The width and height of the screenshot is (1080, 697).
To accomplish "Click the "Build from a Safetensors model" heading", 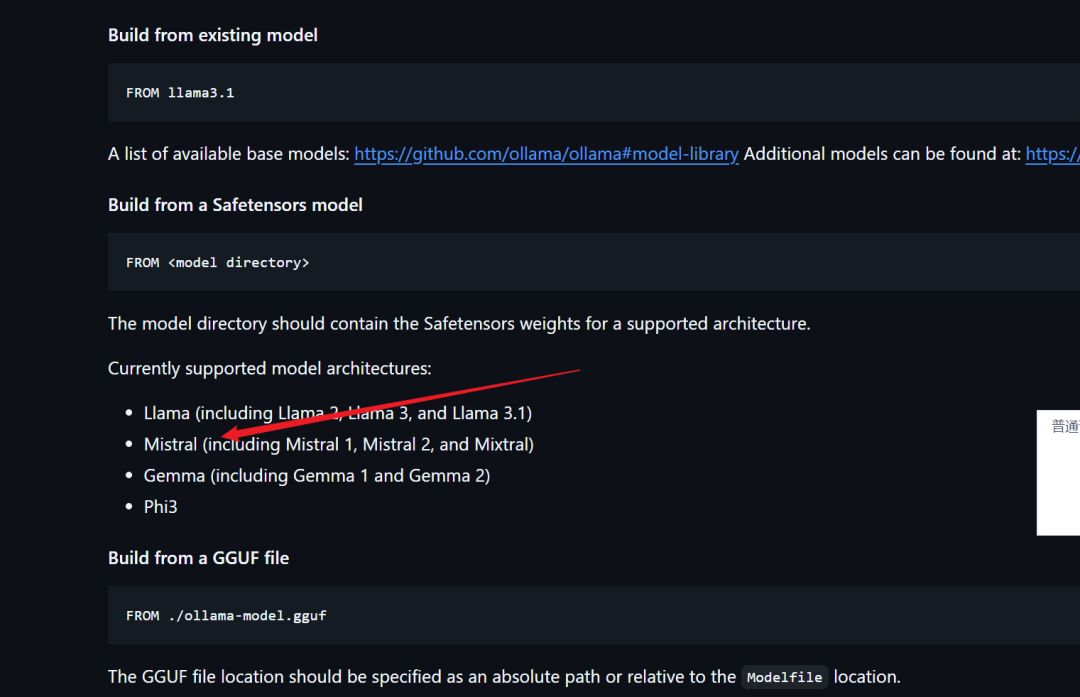I will click(235, 205).
